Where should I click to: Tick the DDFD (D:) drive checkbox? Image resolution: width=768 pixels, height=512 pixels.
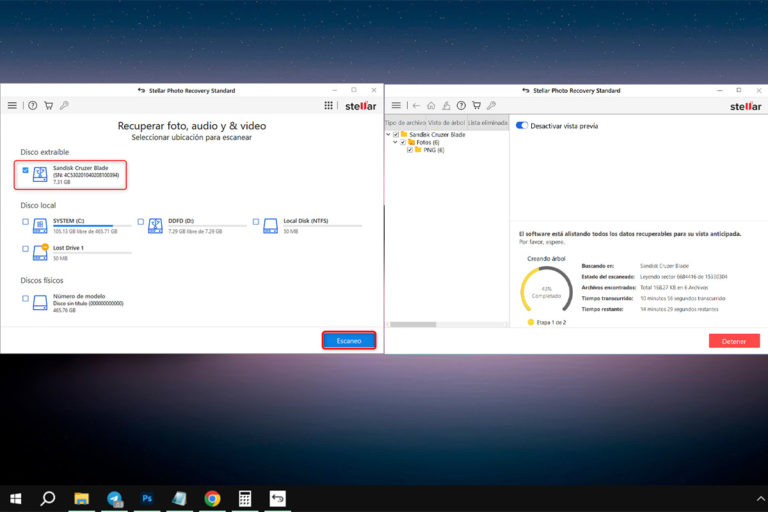[141, 221]
